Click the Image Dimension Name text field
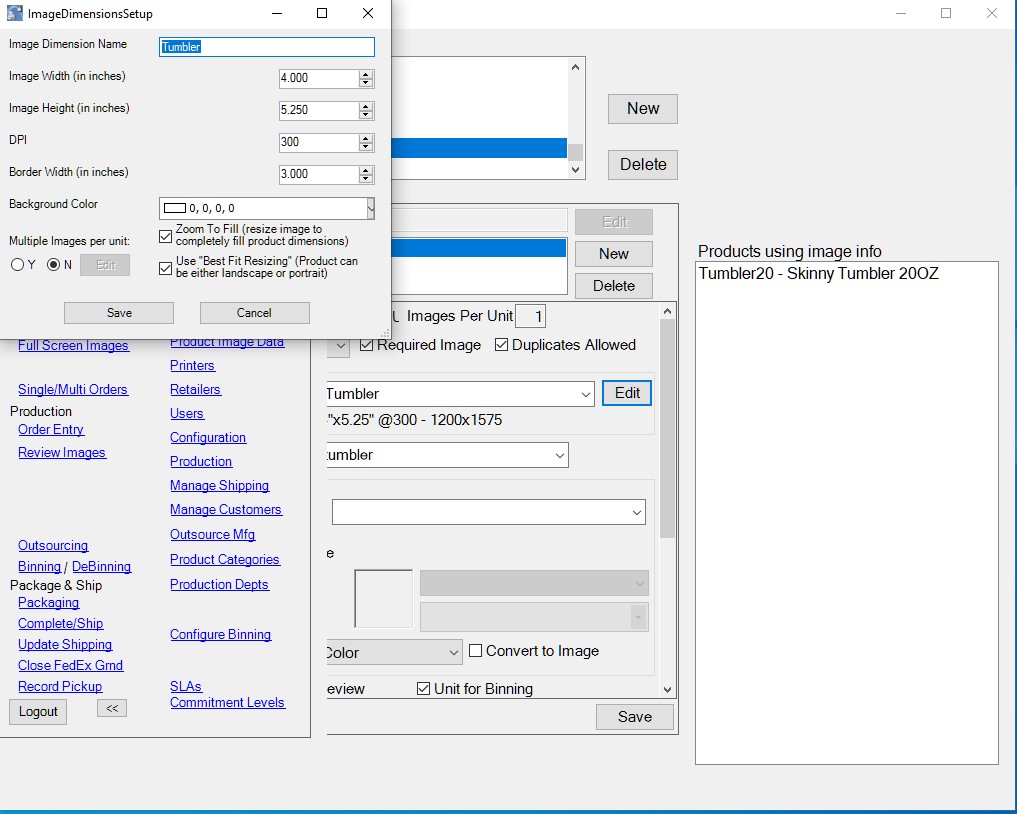This screenshot has width=1017, height=814. [267, 47]
